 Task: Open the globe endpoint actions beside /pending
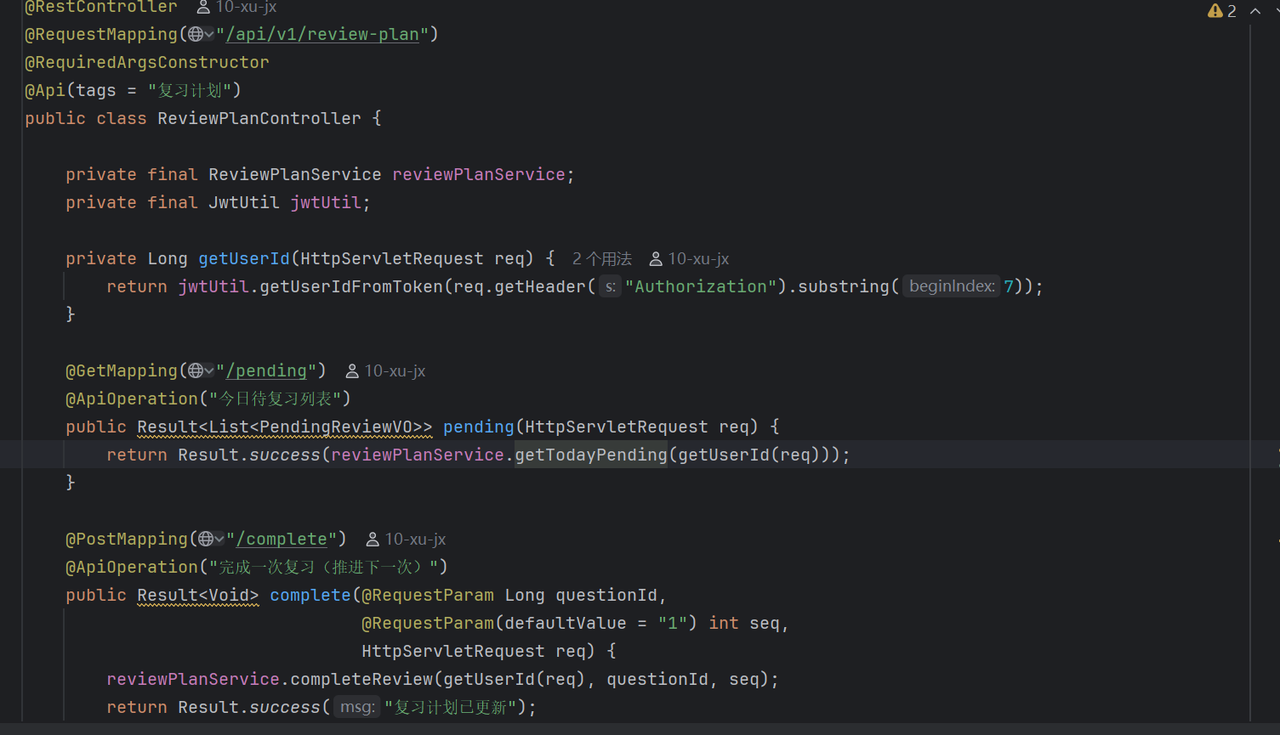pyautogui.click(x=200, y=371)
